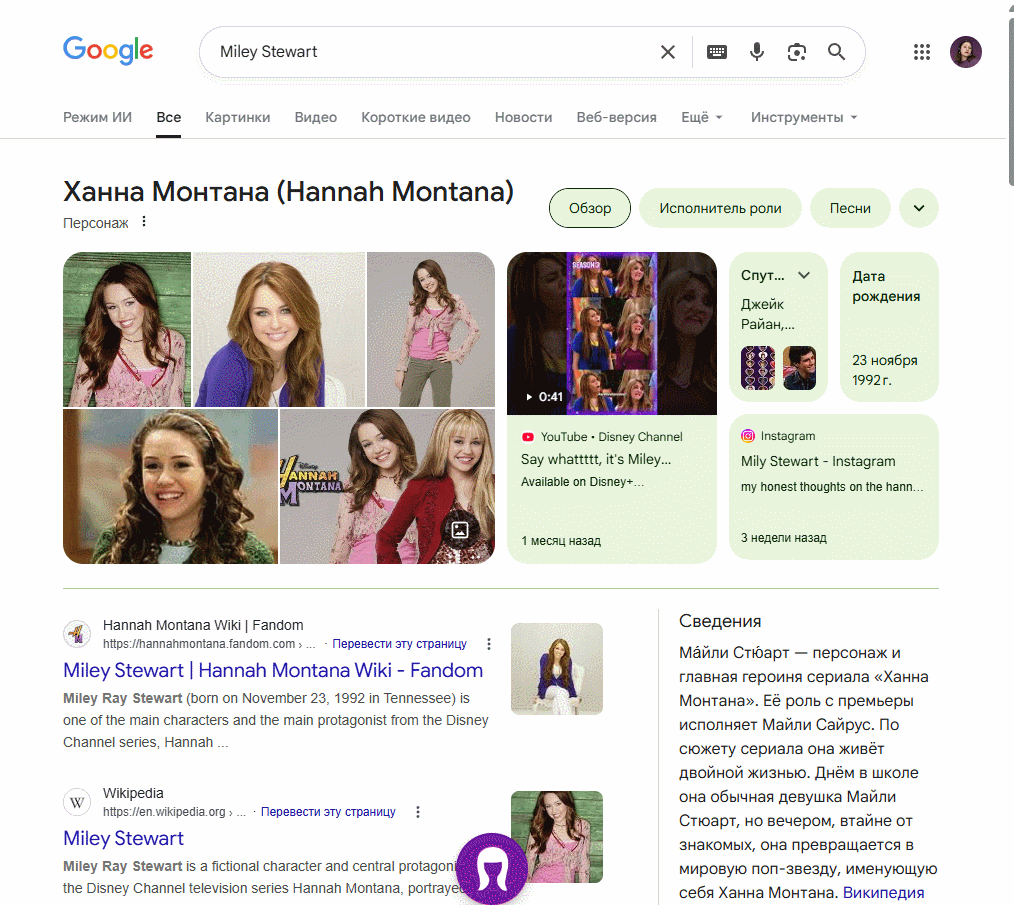Select the Исполнитель роли chip
Screen dimensions: 1014x905
pyautogui.click(x=720, y=208)
